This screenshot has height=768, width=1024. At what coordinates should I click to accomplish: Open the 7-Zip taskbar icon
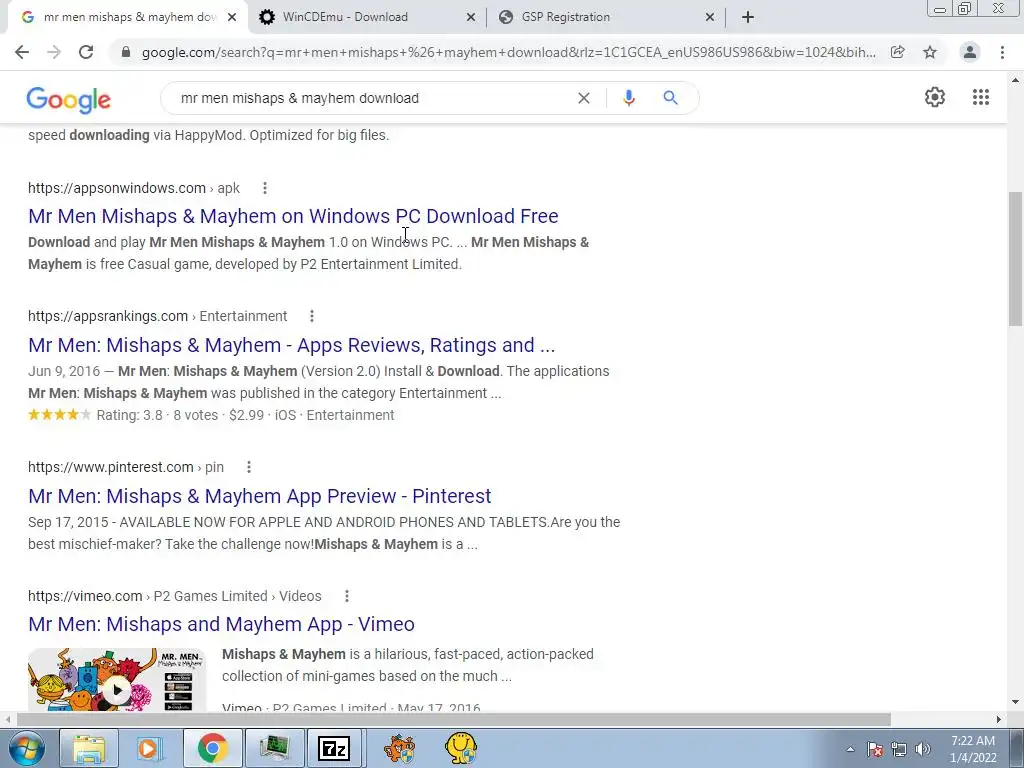coord(334,748)
